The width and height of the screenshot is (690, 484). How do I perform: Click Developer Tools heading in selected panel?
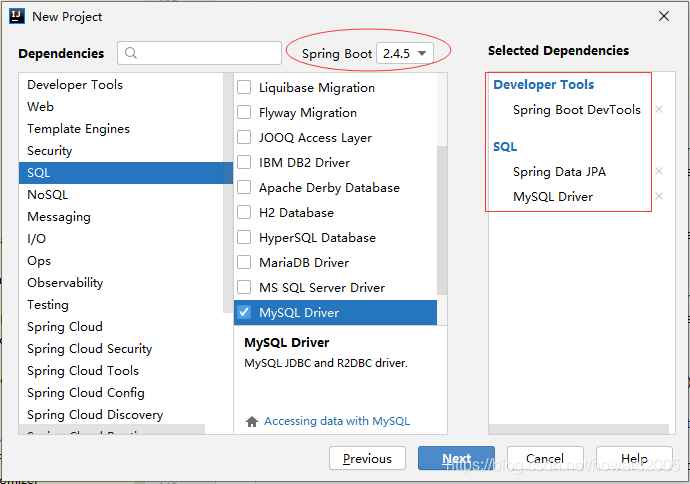coord(543,84)
